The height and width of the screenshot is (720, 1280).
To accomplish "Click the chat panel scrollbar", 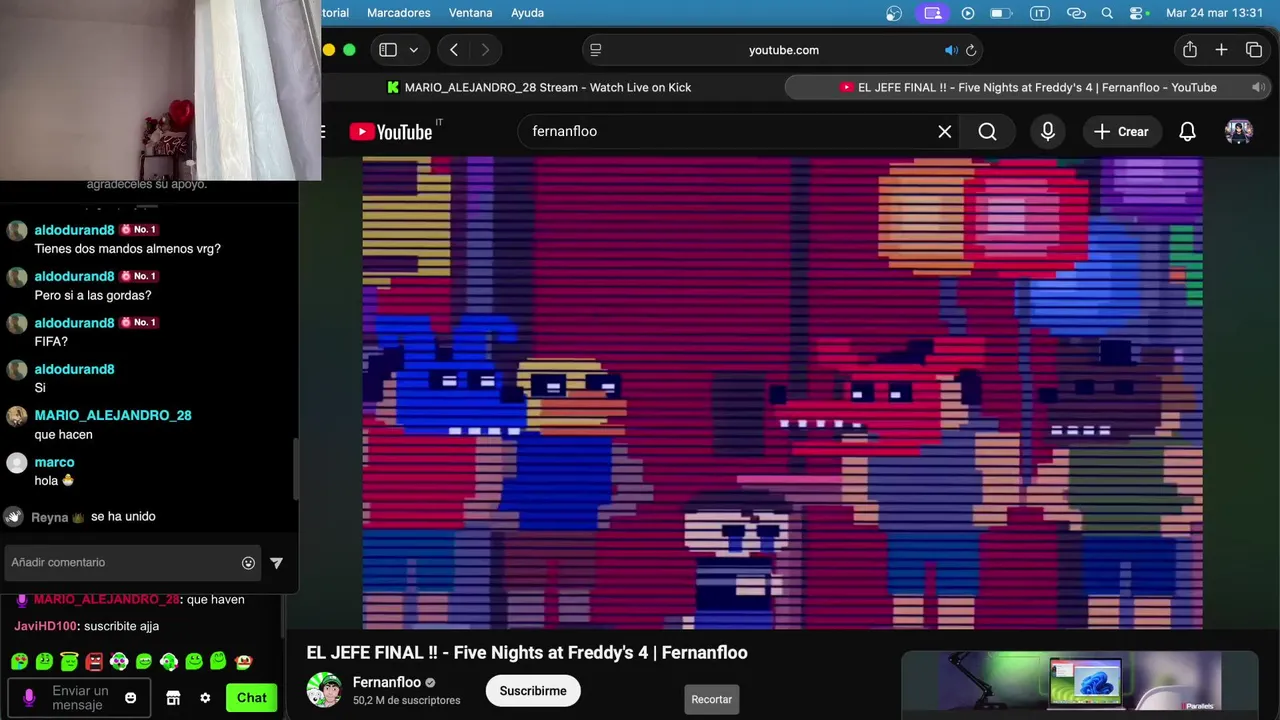I will tap(295, 468).
